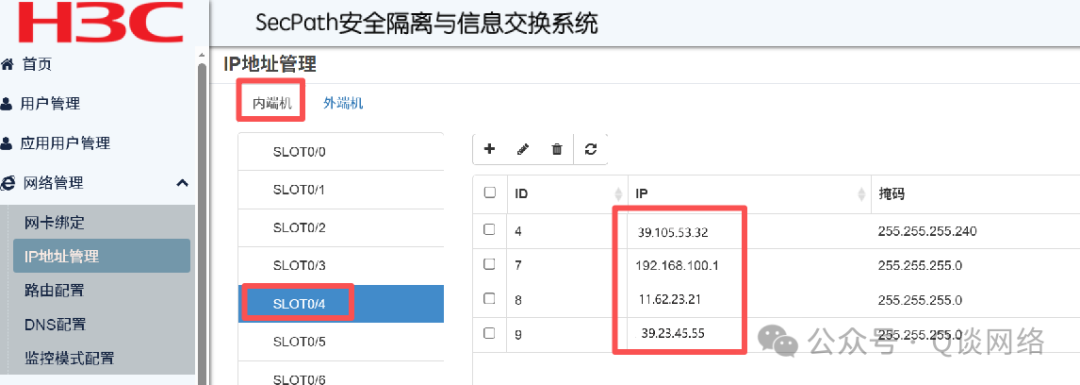The height and width of the screenshot is (385, 1080).
Task: Select SLOT0/2 in the slot list
Action: point(341,227)
